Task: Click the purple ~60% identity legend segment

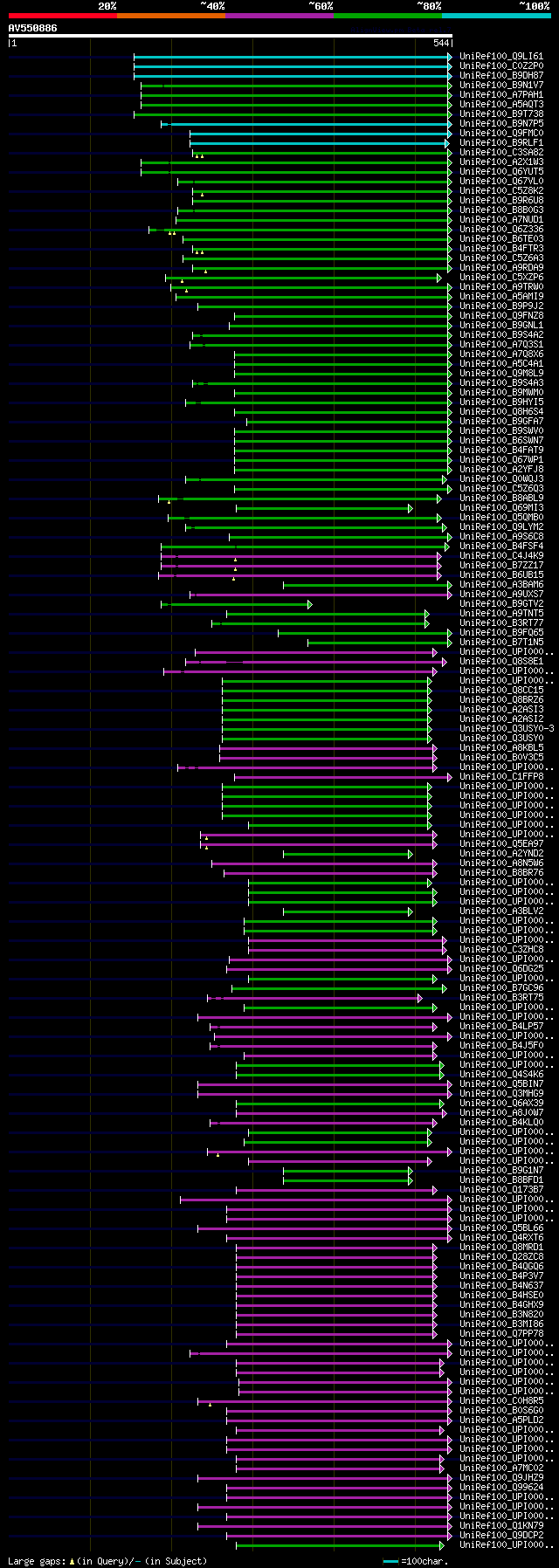Action: (x=279, y=16)
